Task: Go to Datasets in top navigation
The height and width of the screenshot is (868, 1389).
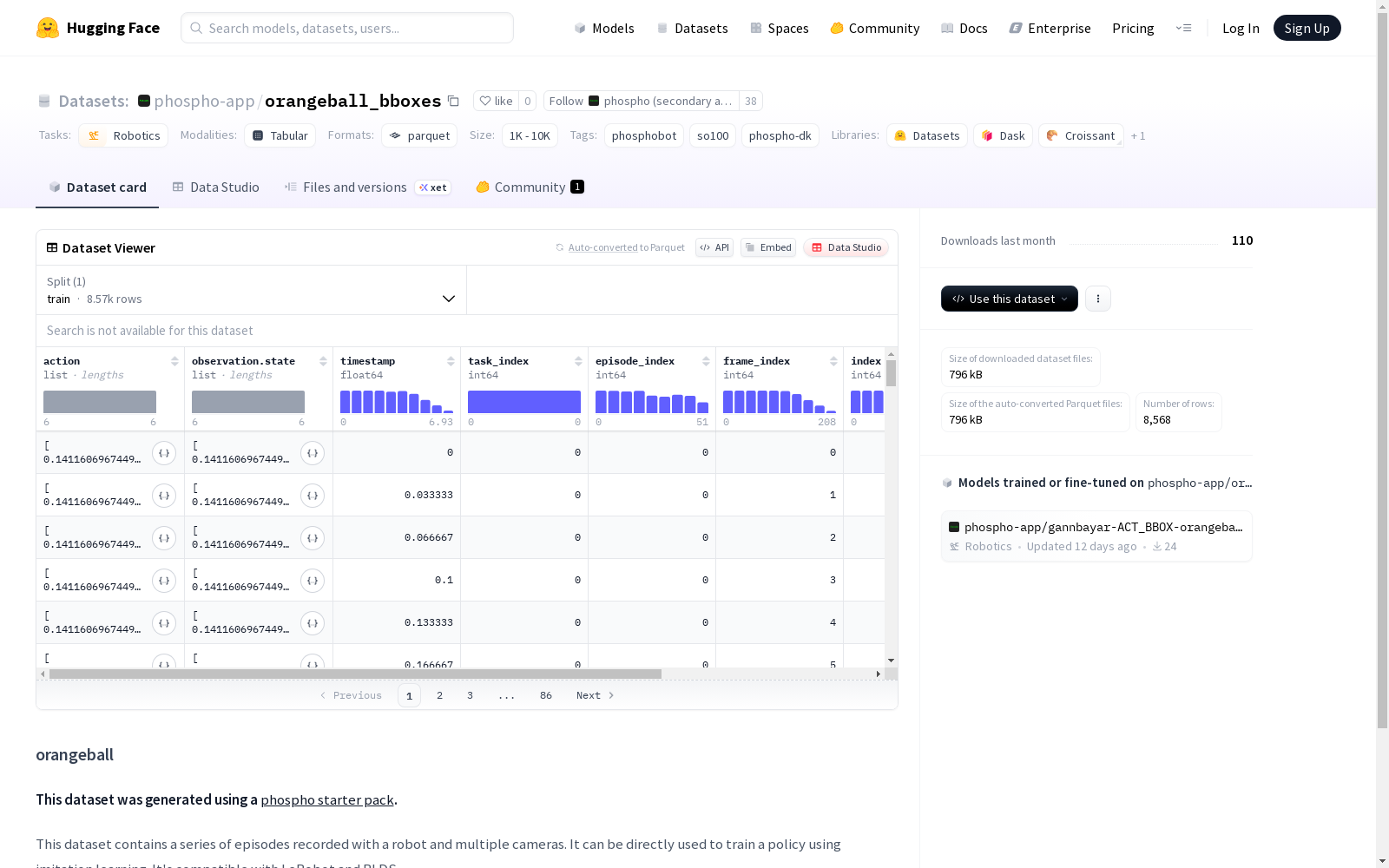Action: point(692,28)
